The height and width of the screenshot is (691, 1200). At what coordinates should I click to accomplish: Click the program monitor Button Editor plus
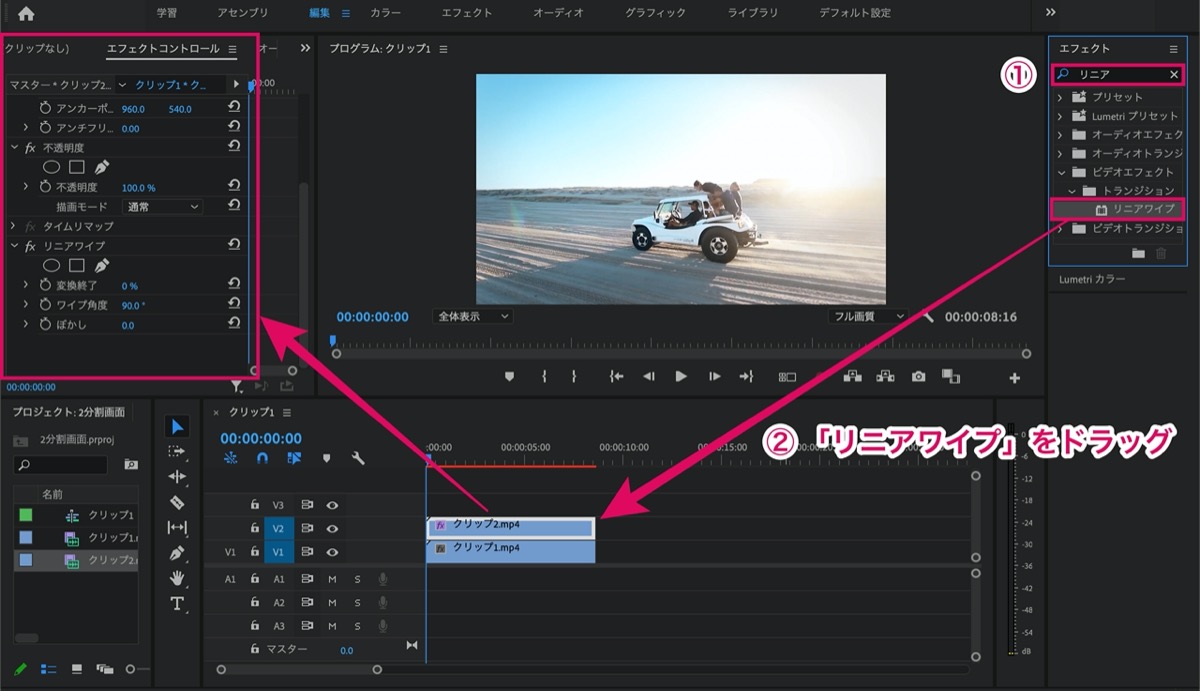(x=1014, y=378)
